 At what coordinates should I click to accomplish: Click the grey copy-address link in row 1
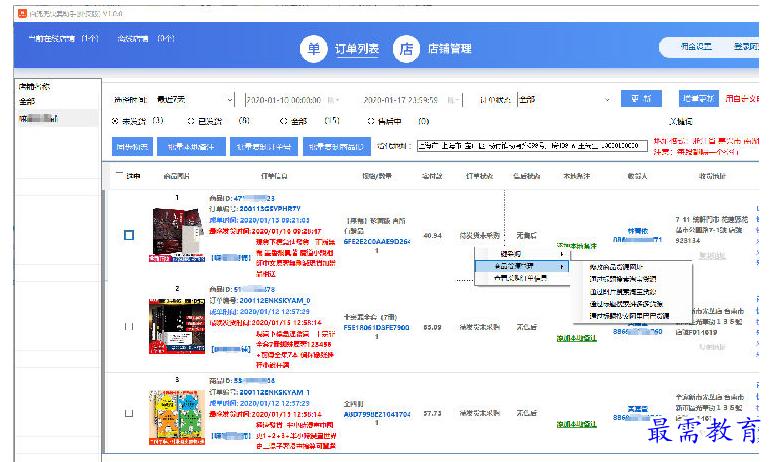click(712, 256)
